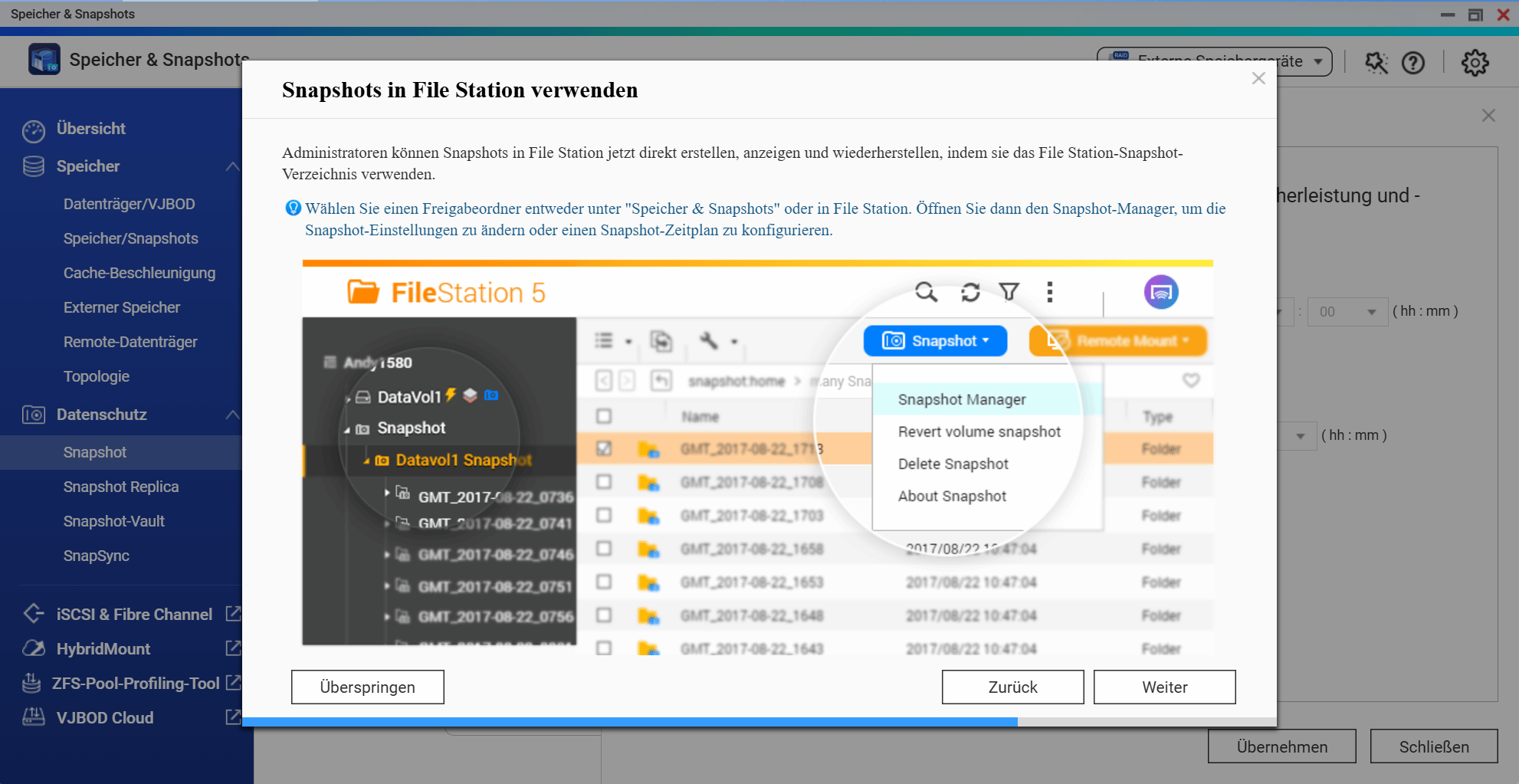The width and height of the screenshot is (1519, 784).
Task: Click the heart favorite icon in File Station
Action: click(x=1191, y=380)
